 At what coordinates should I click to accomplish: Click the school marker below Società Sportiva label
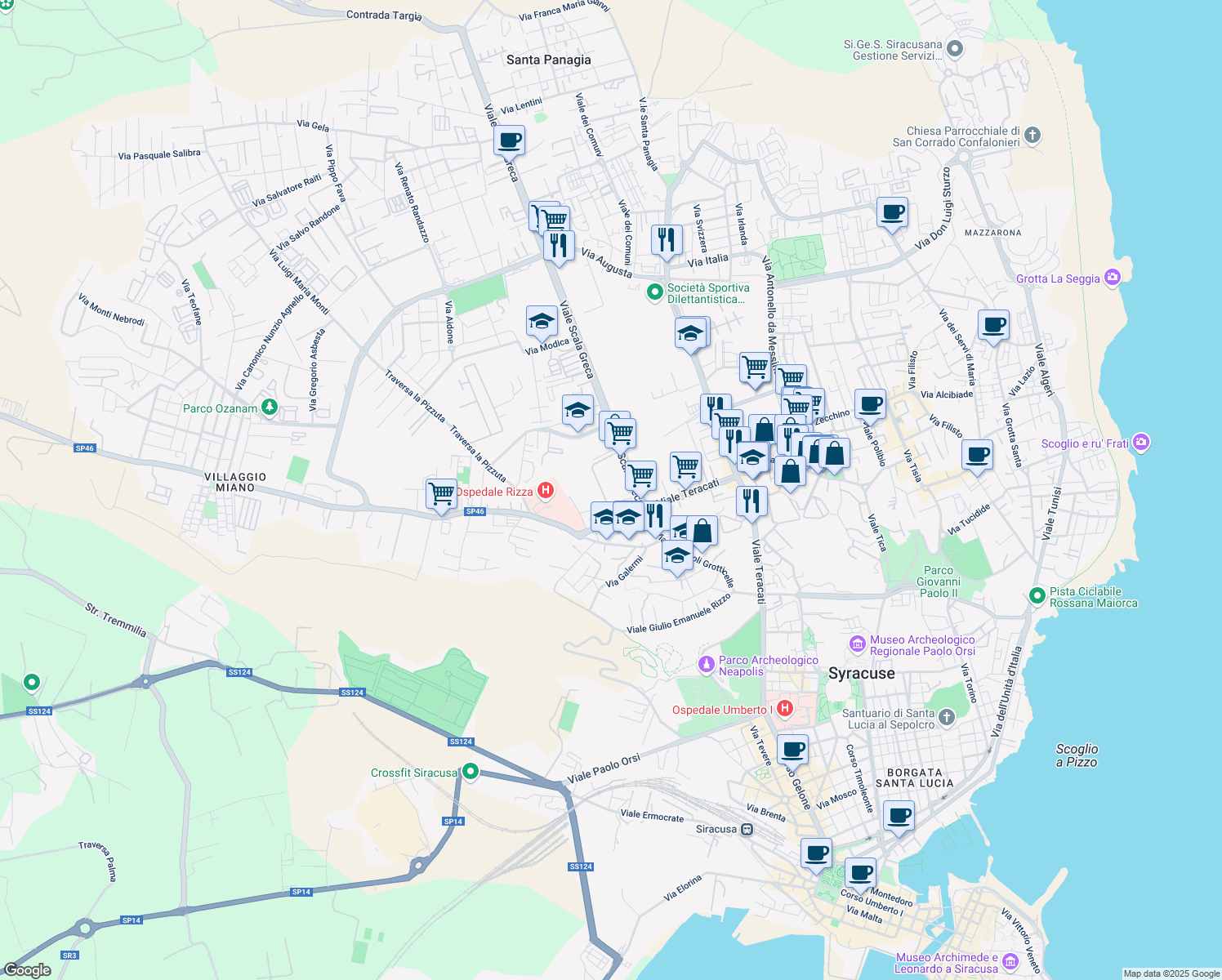click(690, 334)
